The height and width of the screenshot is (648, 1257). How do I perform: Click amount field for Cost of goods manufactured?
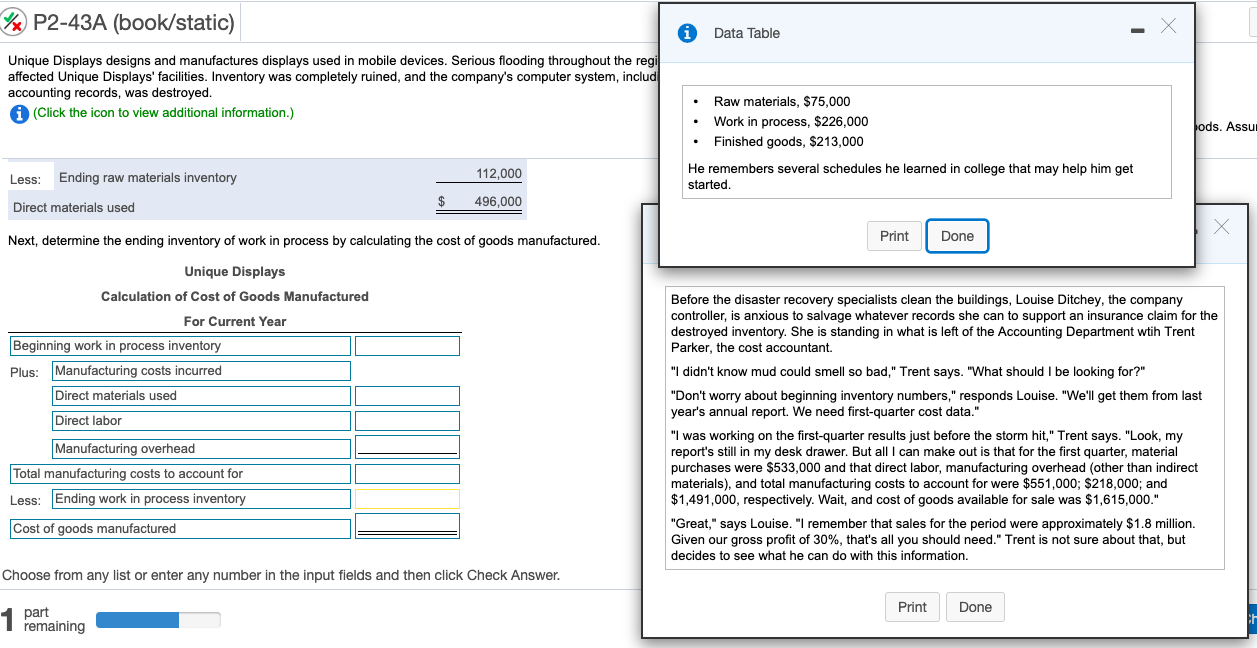click(x=407, y=527)
